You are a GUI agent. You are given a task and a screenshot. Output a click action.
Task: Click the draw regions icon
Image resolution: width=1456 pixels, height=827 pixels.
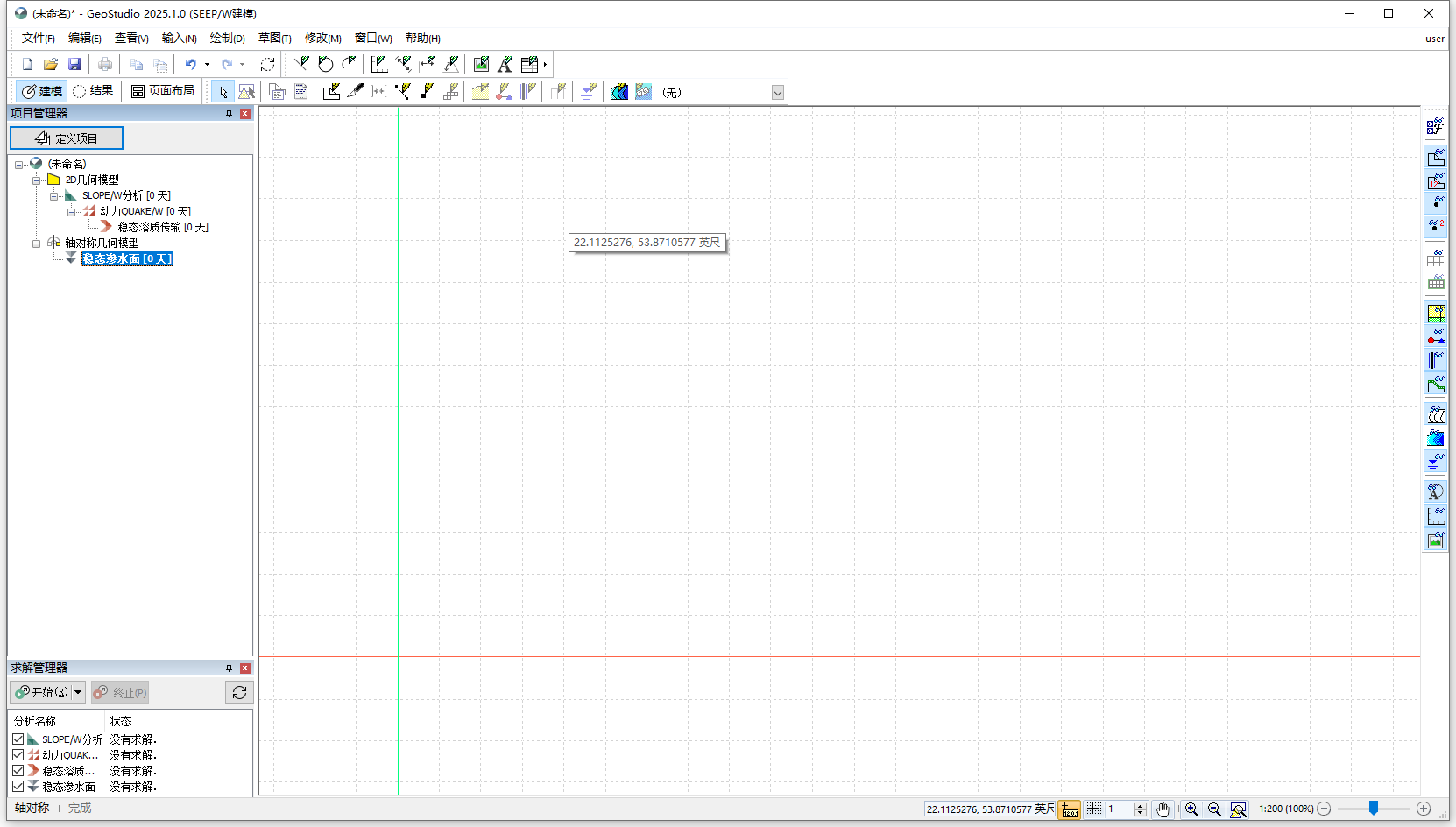pos(331,91)
